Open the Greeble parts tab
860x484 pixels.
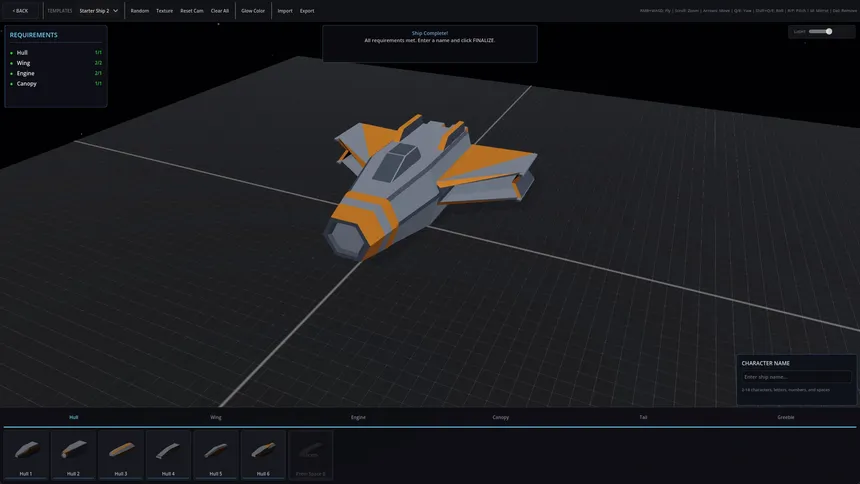pyautogui.click(x=785, y=417)
